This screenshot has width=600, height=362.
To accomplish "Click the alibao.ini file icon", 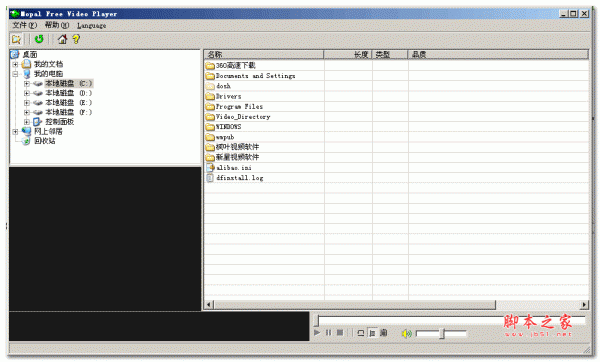I will click(x=210, y=167).
